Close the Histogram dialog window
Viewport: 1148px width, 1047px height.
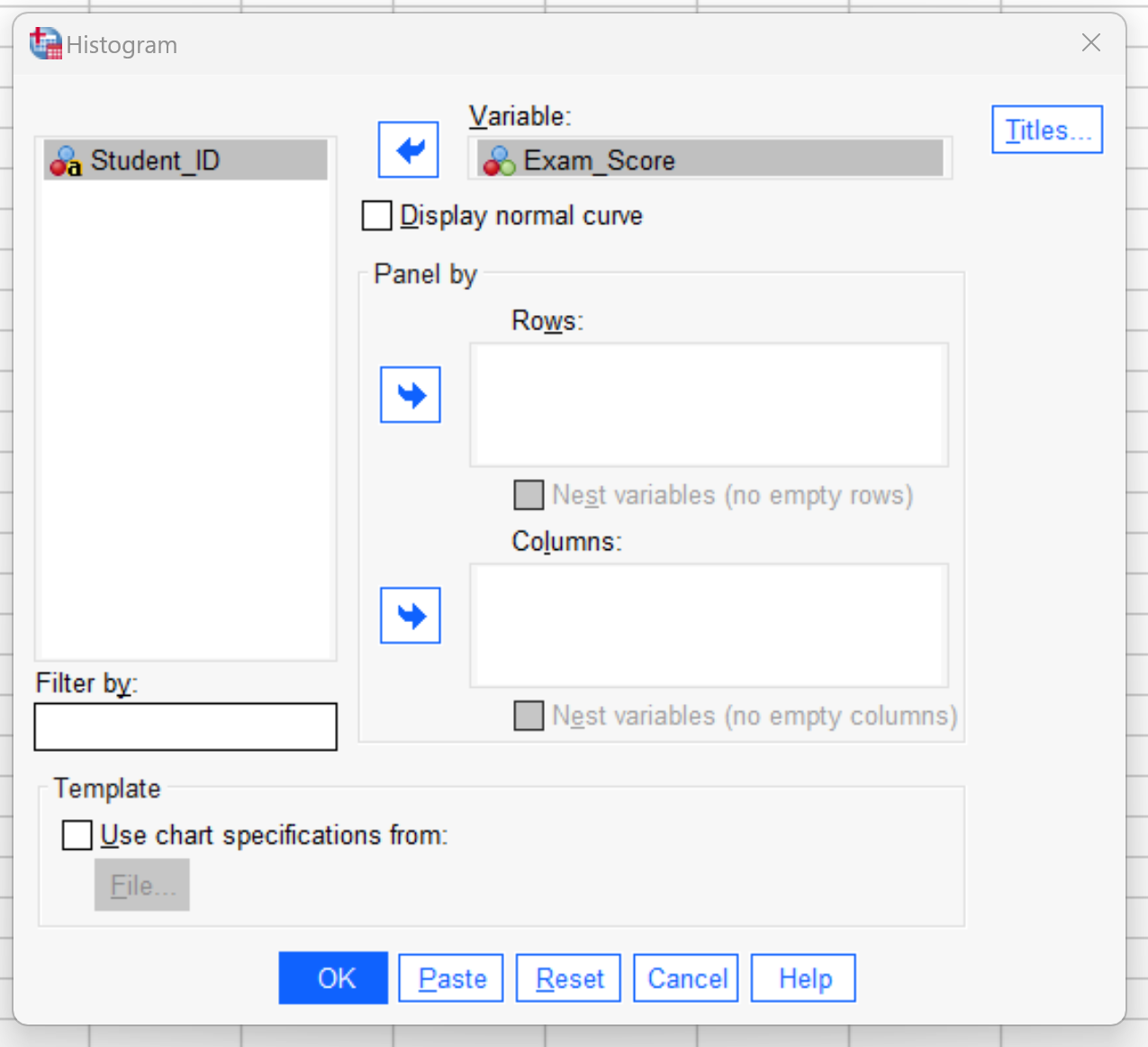pyautogui.click(x=1091, y=42)
